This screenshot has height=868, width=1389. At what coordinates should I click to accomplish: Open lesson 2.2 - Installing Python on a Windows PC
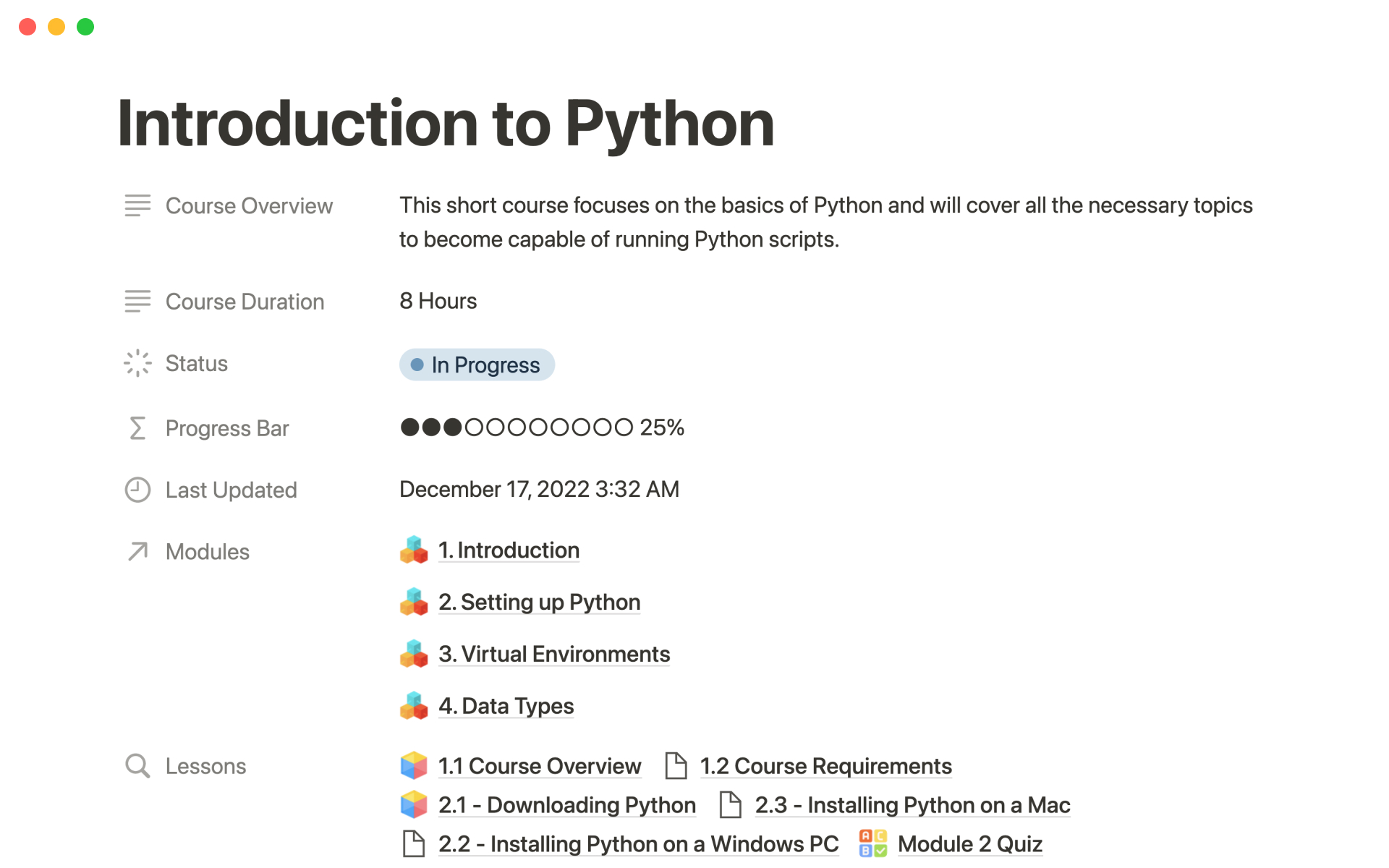point(638,844)
